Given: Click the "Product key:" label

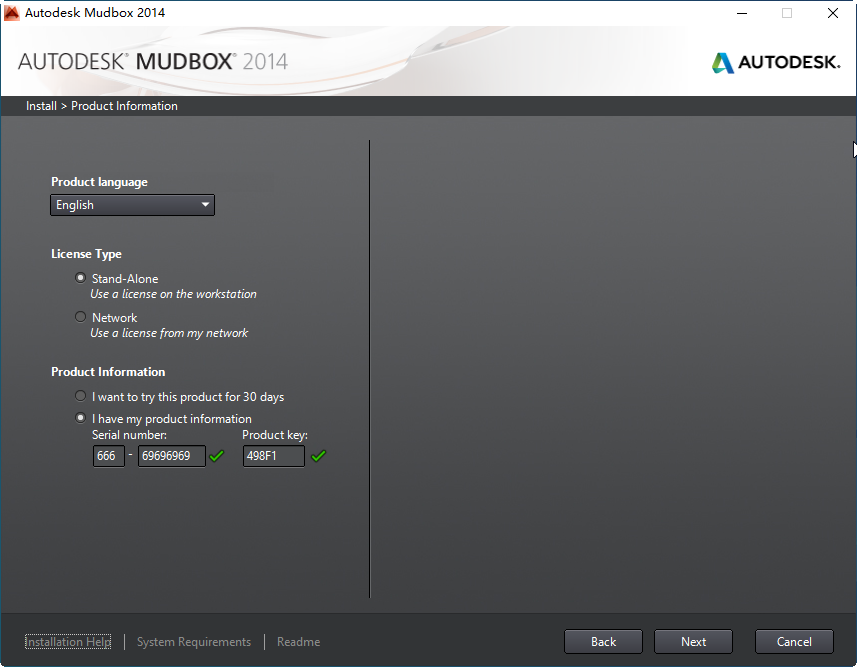Looking at the screenshot, I should point(275,435).
